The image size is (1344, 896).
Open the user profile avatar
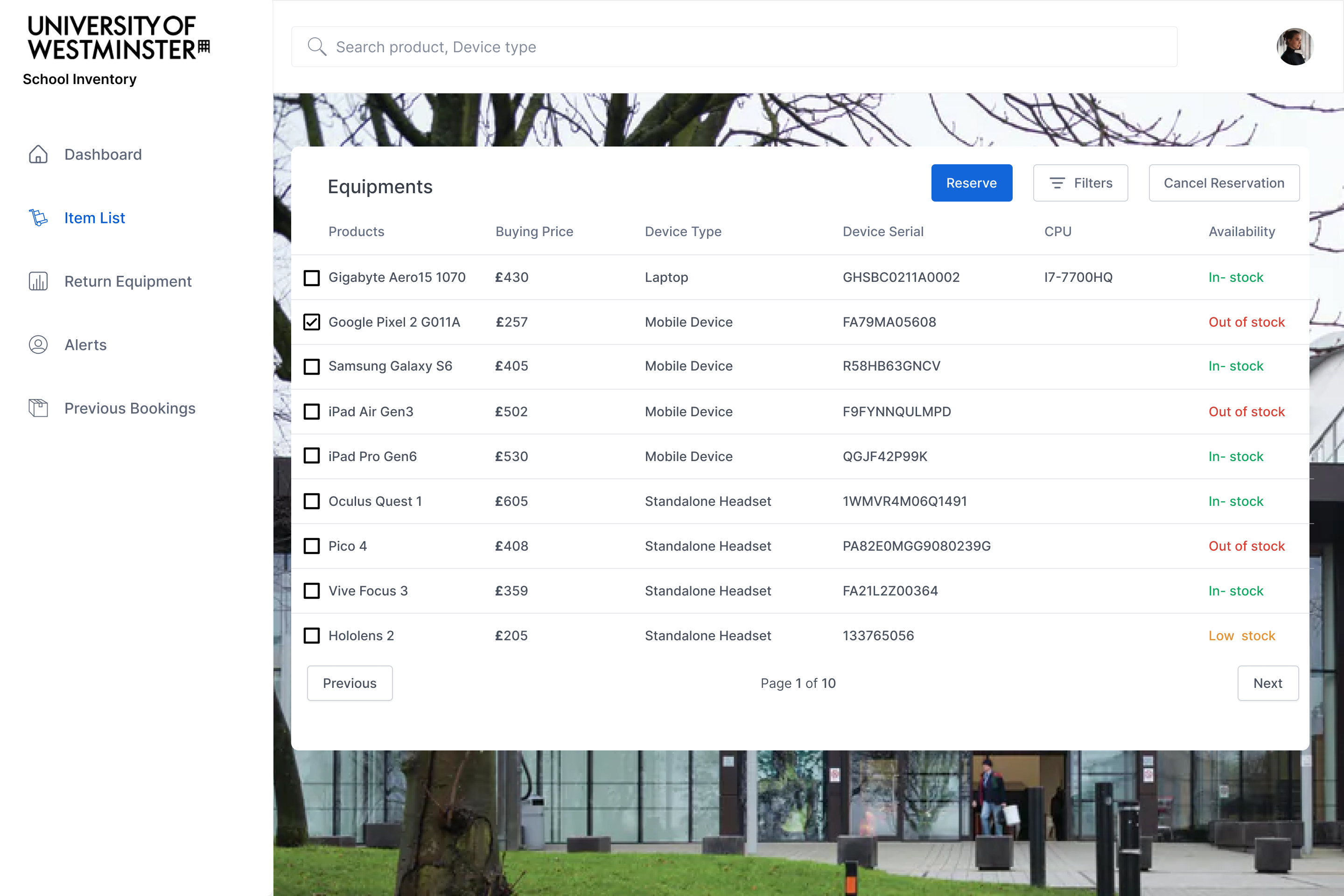1295,47
